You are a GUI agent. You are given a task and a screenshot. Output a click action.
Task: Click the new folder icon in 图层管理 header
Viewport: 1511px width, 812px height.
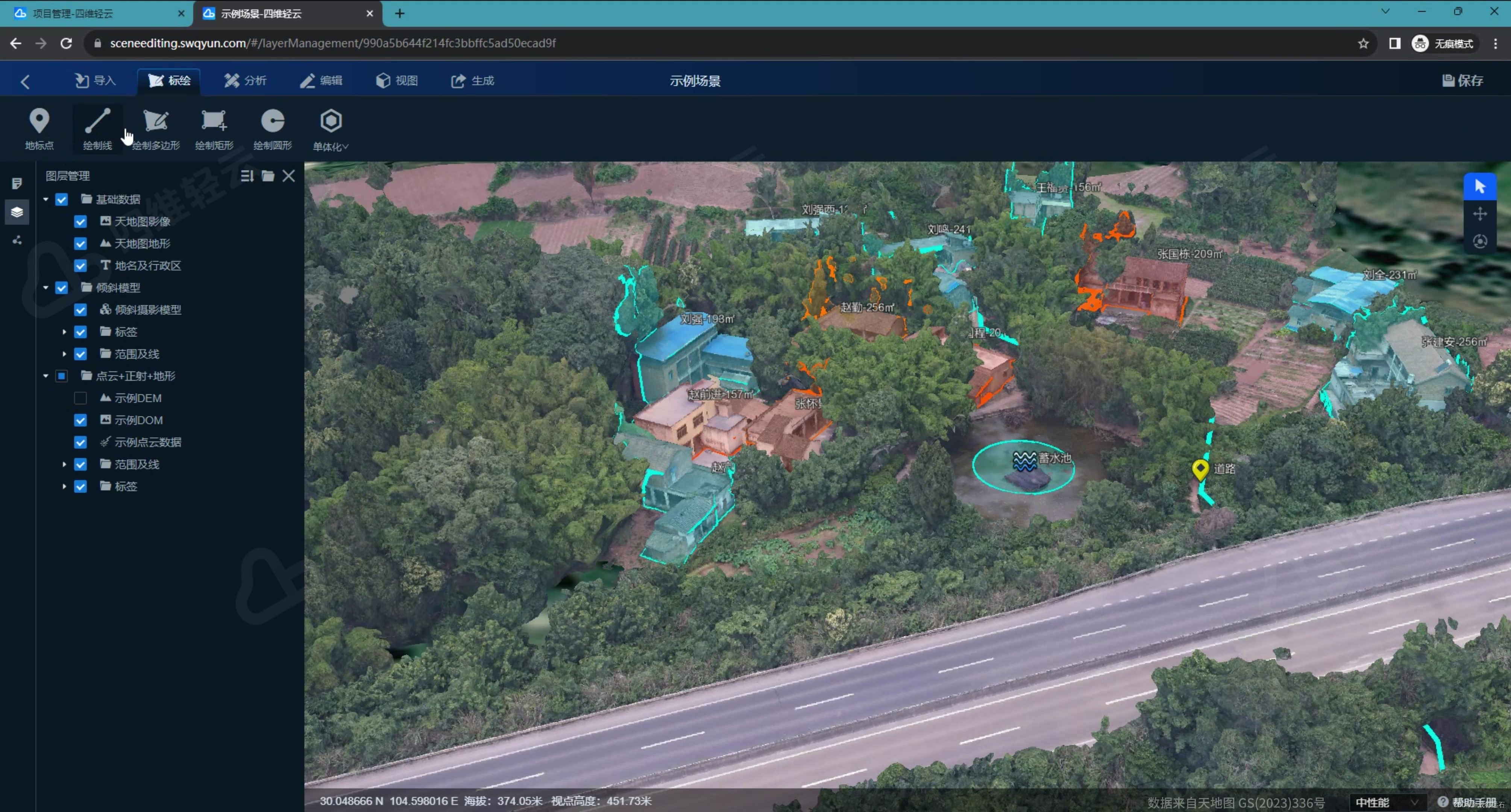pos(267,176)
